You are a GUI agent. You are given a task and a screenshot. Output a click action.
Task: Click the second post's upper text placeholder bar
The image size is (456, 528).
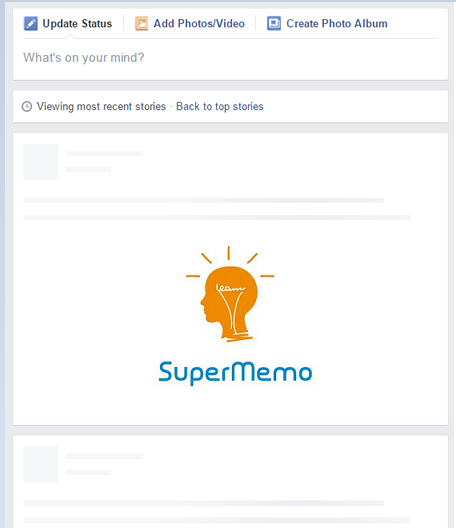tap(203, 503)
